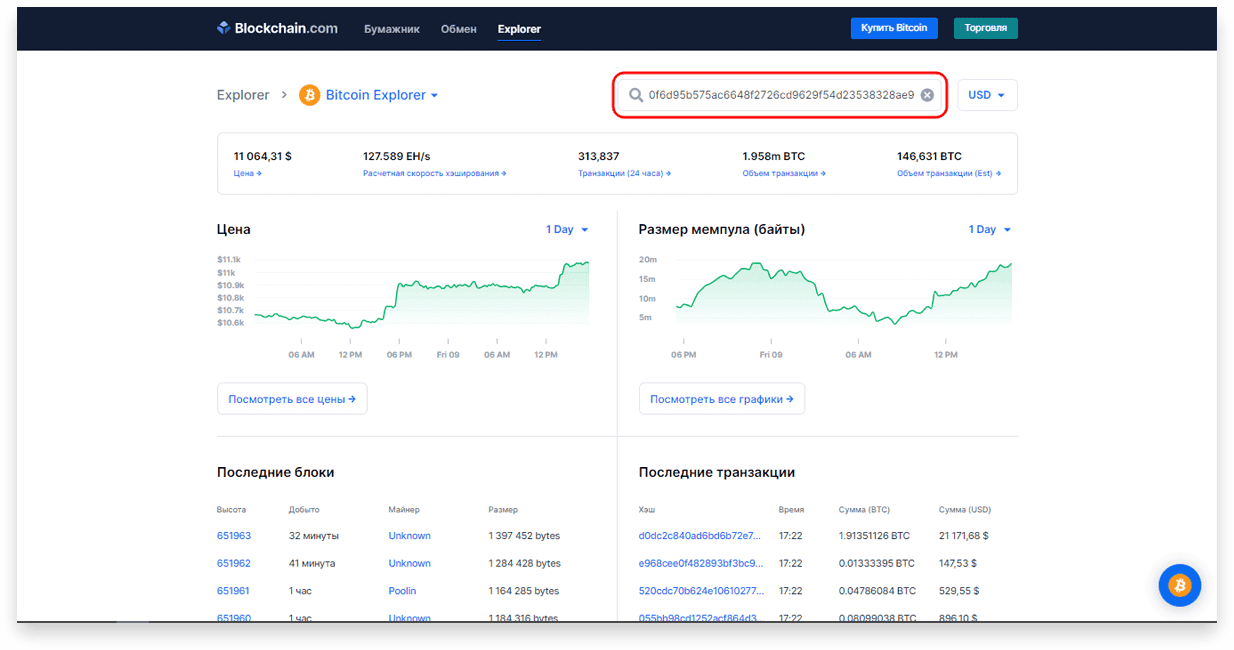Click the Сумма (BTC) column header
Viewport: 1234px width, 650px height.
pyautogui.click(x=865, y=510)
